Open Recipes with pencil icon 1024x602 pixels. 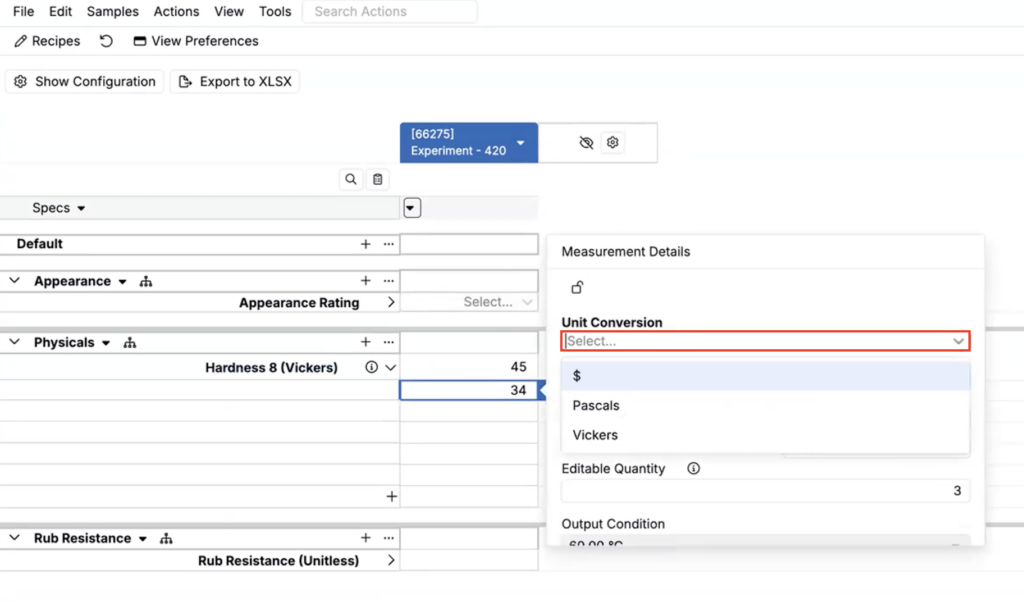(x=47, y=41)
